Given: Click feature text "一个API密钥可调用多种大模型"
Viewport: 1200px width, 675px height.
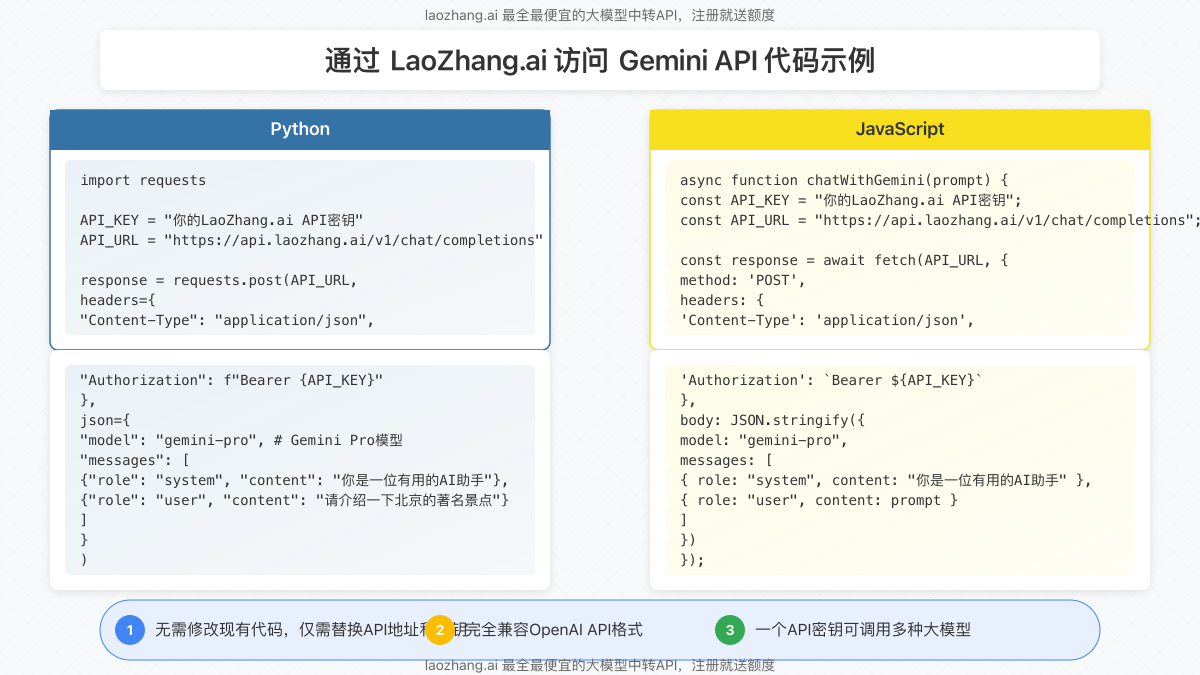Looking at the screenshot, I should pyautogui.click(x=863, y=630).
